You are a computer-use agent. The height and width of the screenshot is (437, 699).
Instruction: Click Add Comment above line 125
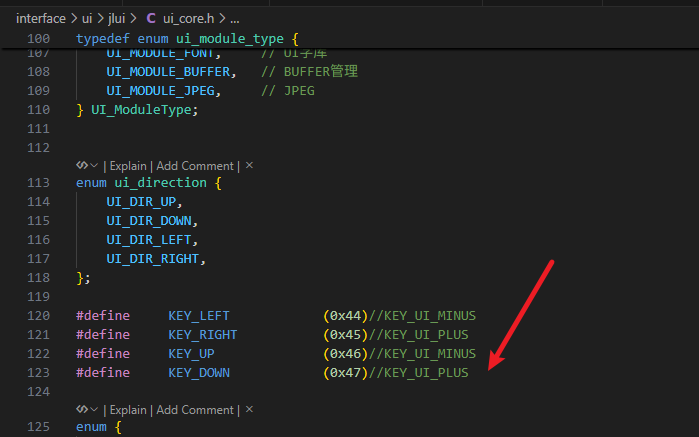pos(195,410)
